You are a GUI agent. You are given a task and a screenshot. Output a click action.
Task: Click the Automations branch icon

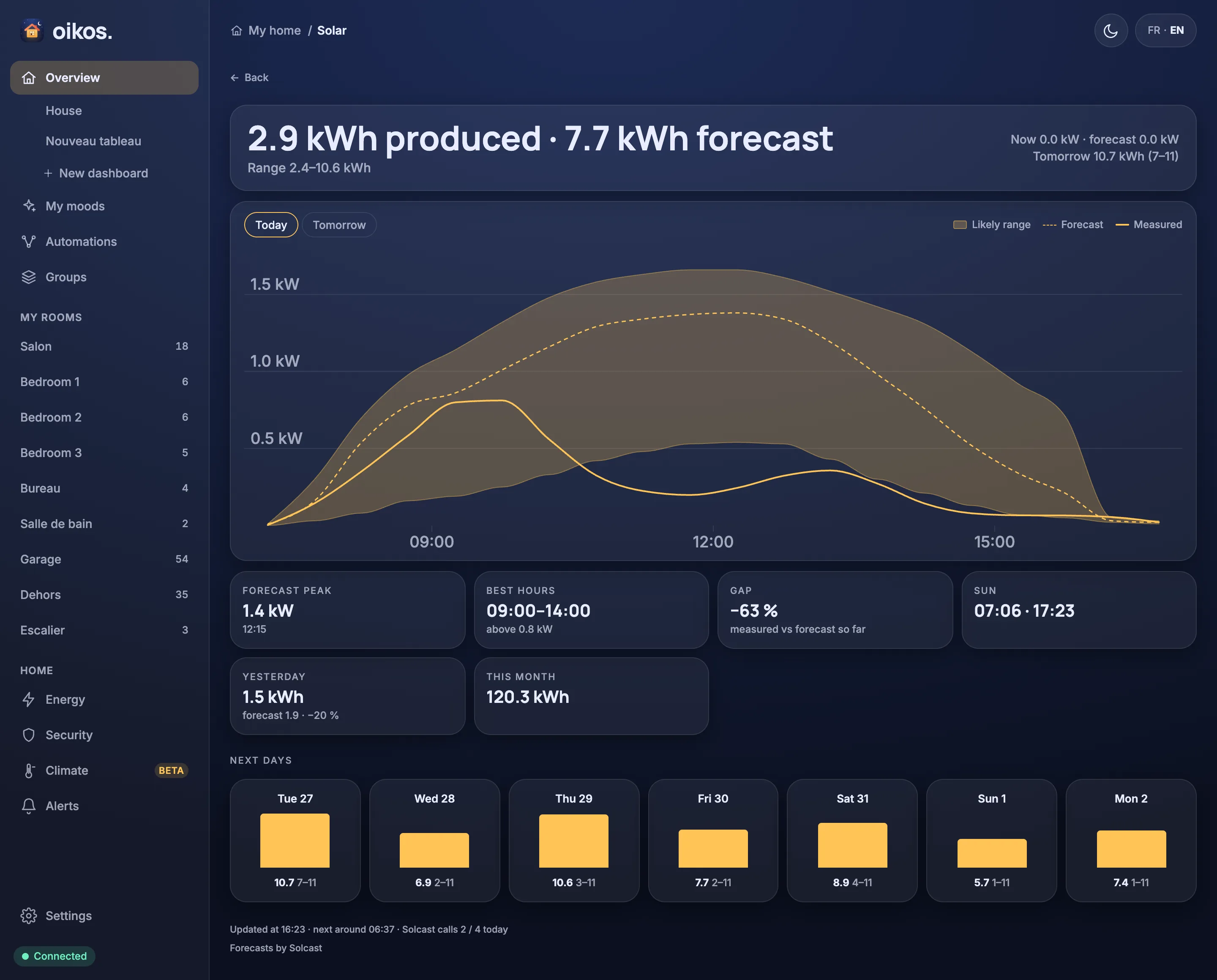tap(29, 242)
